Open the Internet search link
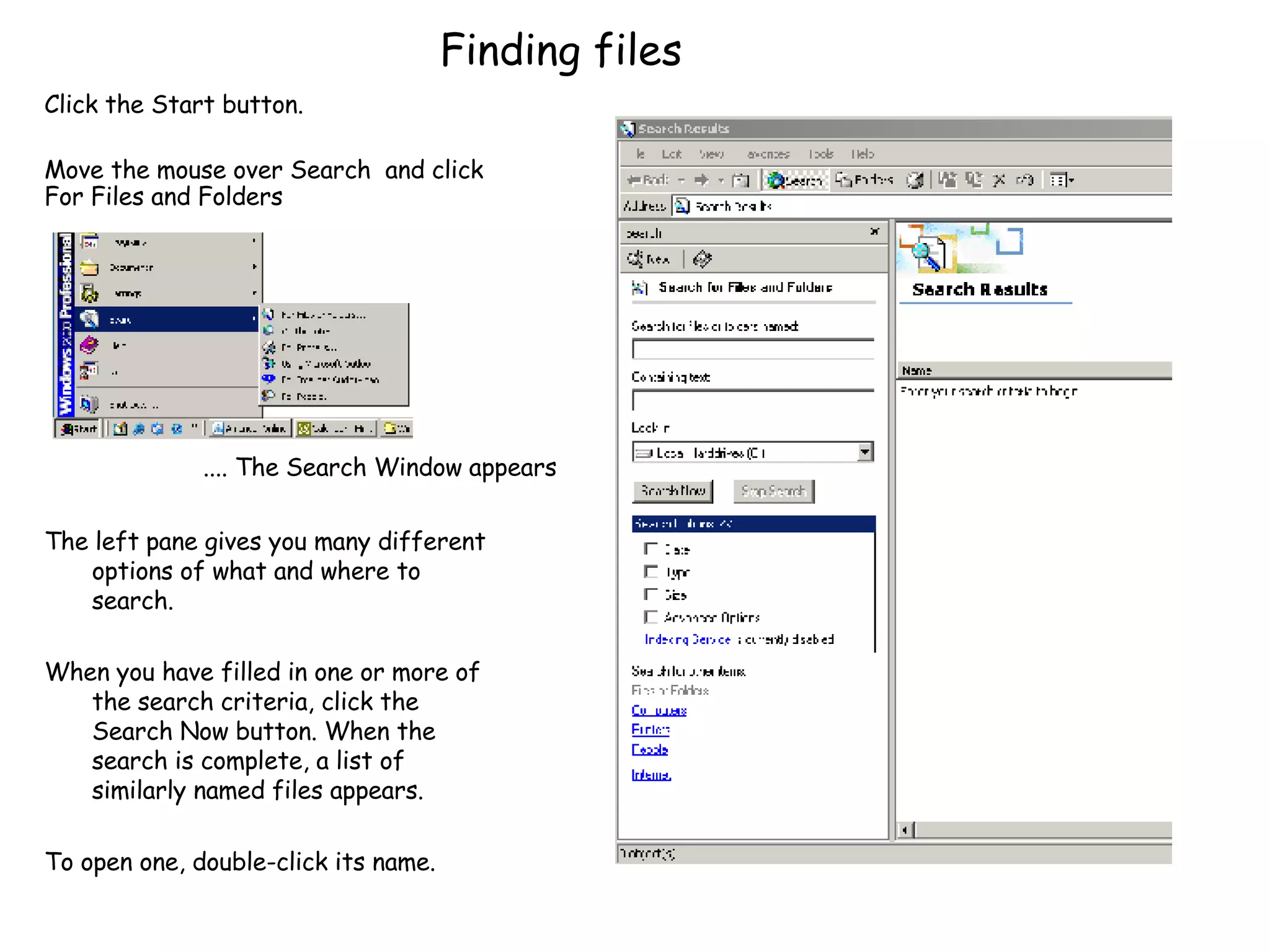The height and width of the screenshot is (952, 1270). pos(651,774)
